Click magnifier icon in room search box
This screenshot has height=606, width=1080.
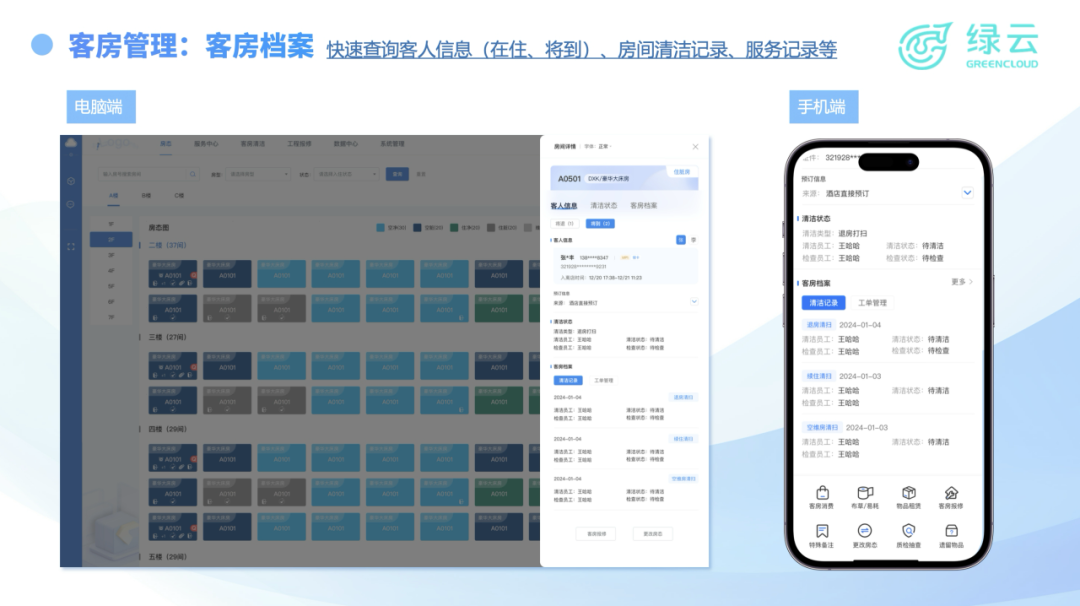pyautogui.click(x=193, y=174)
